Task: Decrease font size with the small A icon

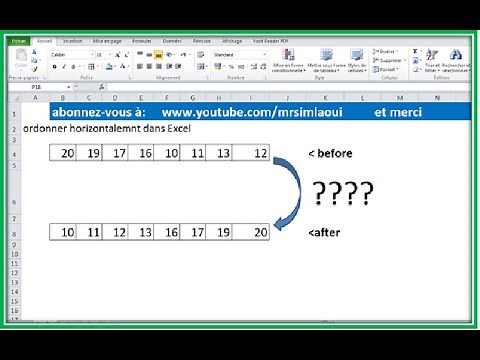Action: tap(127, 55)
